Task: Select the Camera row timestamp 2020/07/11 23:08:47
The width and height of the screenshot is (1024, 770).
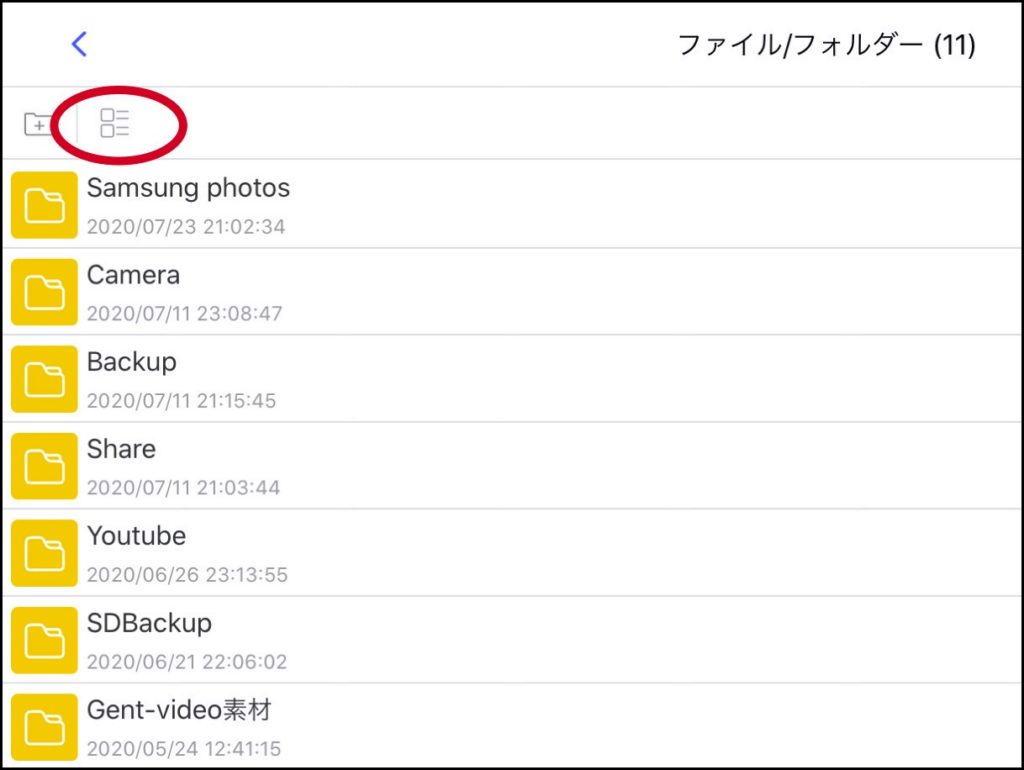Action: pos(184,313)
